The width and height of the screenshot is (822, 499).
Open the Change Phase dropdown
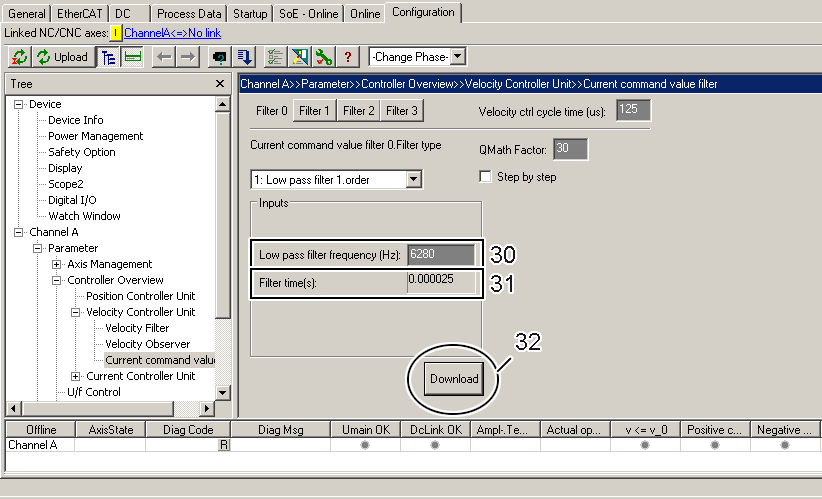point(458,57)
